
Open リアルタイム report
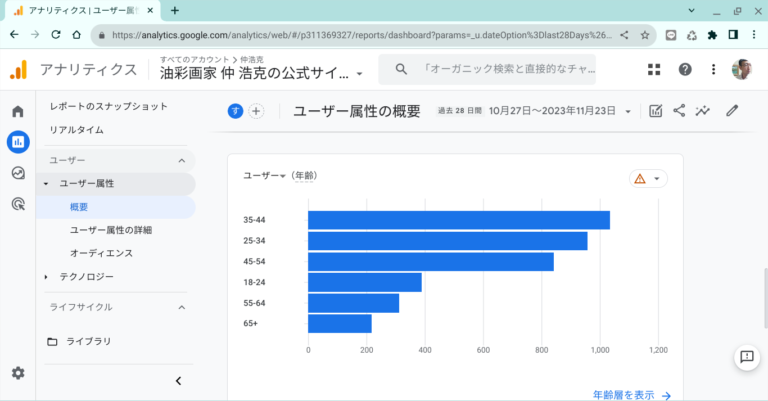pos(76,130)
